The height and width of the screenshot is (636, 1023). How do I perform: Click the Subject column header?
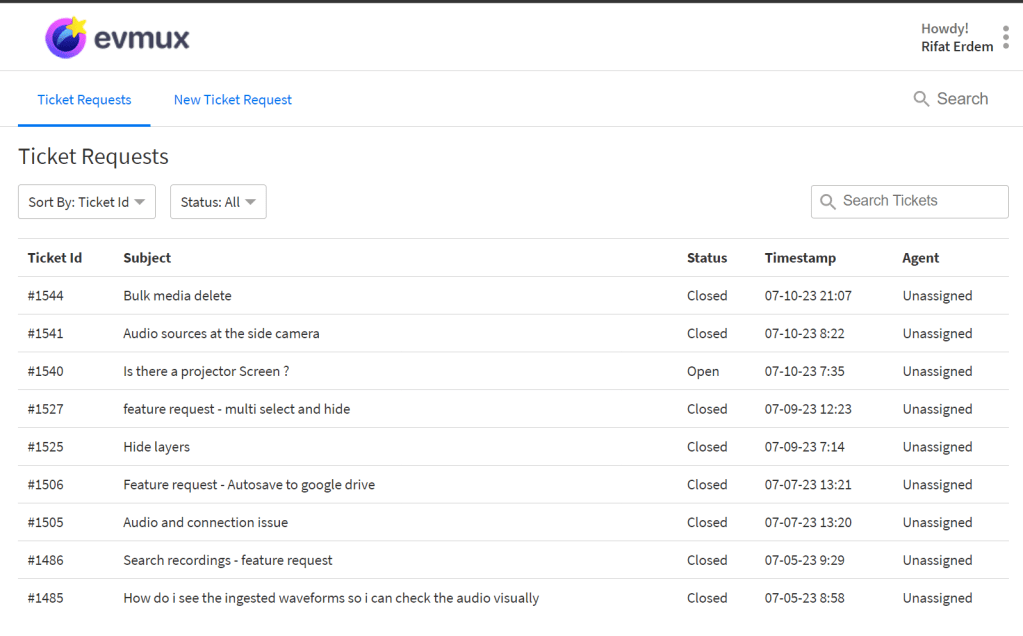coord(147,258)
